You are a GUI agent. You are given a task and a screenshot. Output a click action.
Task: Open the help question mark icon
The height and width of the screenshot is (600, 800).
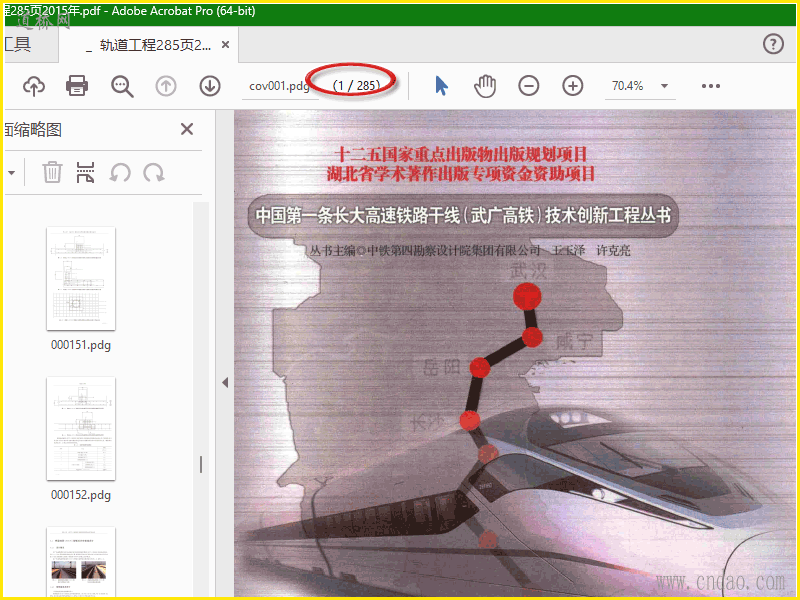[x=773, y=44]
